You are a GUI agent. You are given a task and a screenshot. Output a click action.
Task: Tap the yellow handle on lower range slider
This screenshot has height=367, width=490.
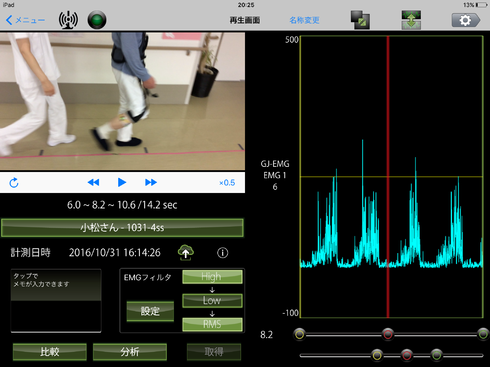click(x=377, y=355)
